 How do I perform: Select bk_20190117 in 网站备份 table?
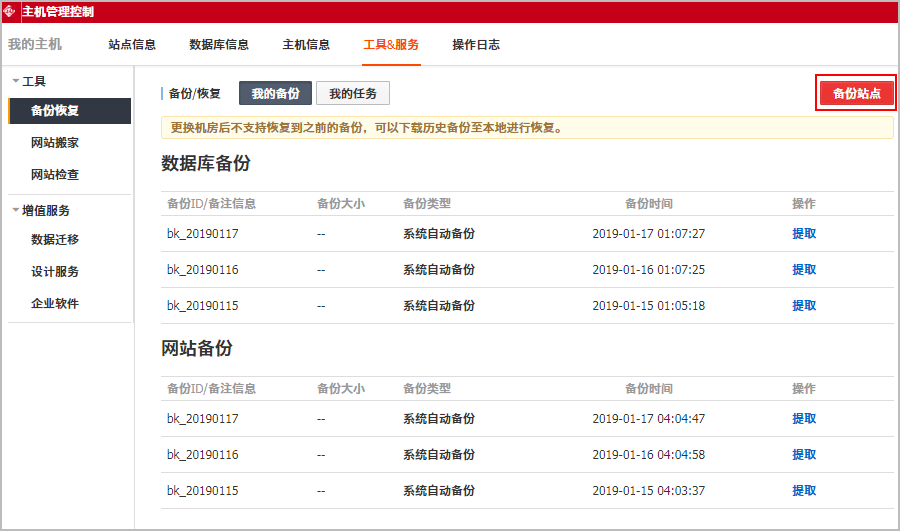pos(203,418)
